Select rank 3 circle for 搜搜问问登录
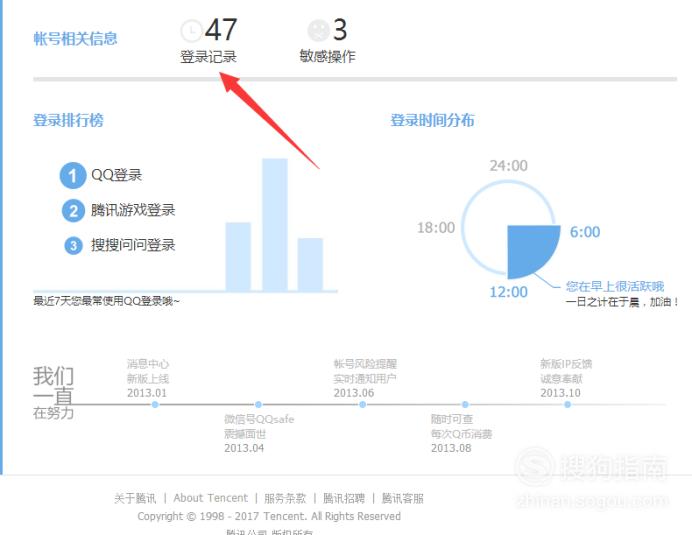This screenshot has width=692, height=535. click(73, 245)
